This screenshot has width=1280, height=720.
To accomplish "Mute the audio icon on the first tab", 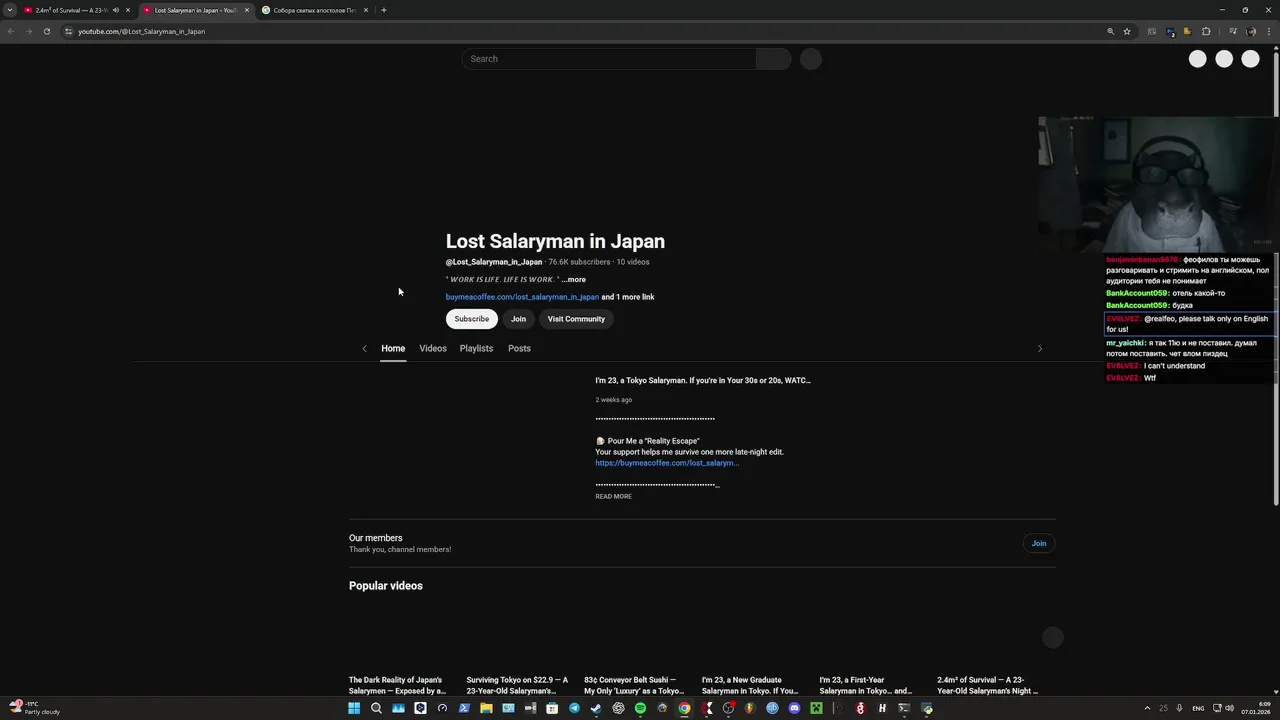I will pyautogui.click(x=116, y=10).
